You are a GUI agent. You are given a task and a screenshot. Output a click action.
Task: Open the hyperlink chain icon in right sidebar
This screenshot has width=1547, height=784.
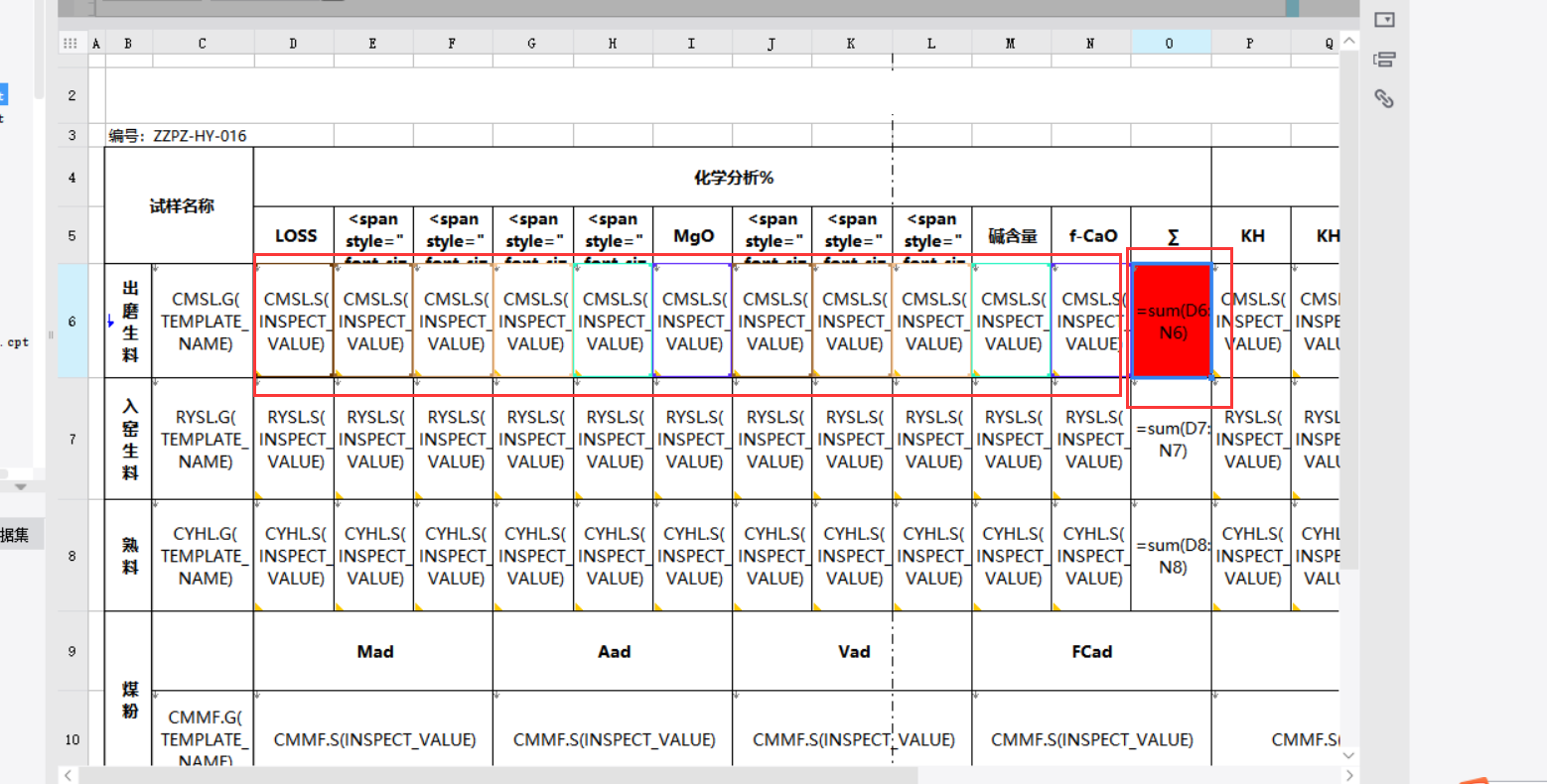pos(1384,98)
